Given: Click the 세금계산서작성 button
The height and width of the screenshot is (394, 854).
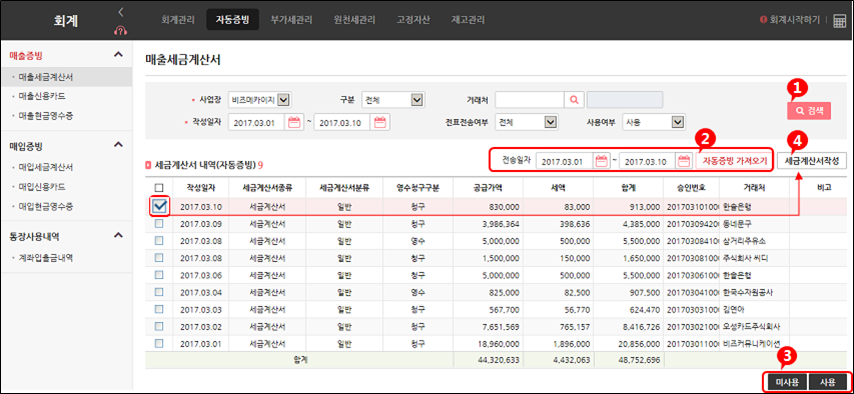Looking at the screenshot, I should (812, 161).
